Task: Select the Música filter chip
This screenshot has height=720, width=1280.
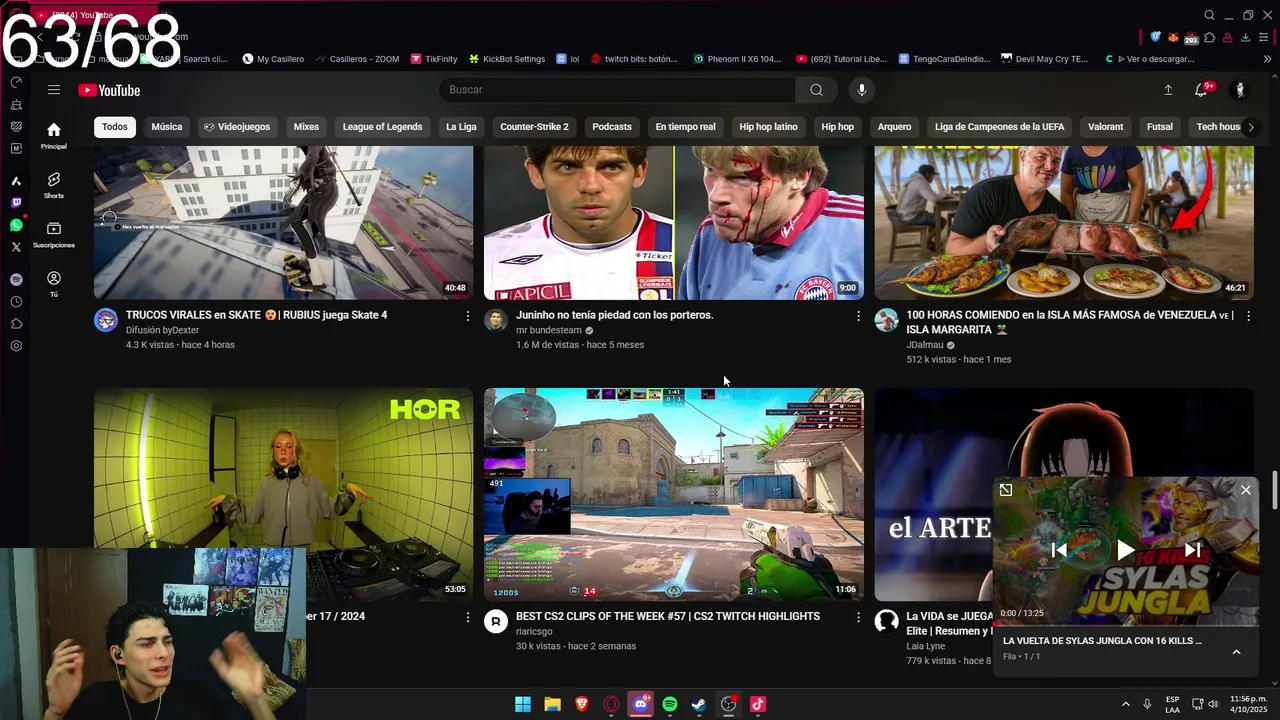Action: [x=167, y=127]
